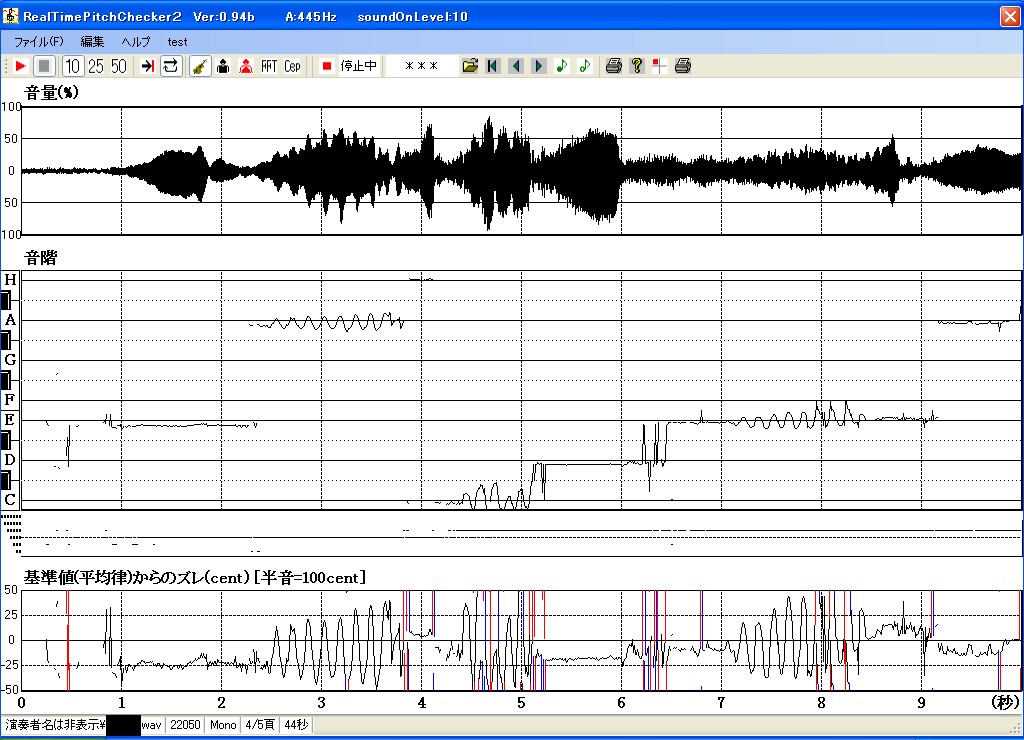
Task: Click the first green music note icon
Action: 562,66
